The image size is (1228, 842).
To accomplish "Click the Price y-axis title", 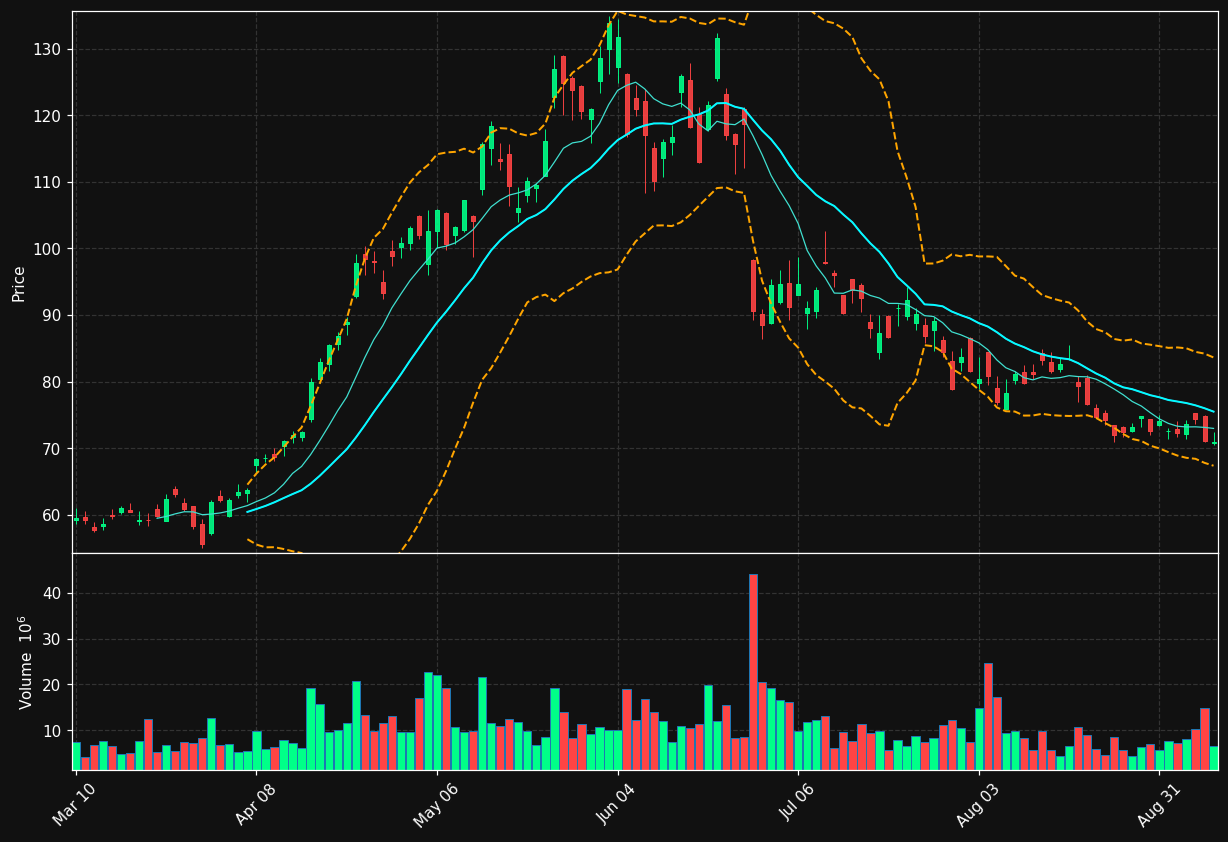I will [x=19, y=283].
